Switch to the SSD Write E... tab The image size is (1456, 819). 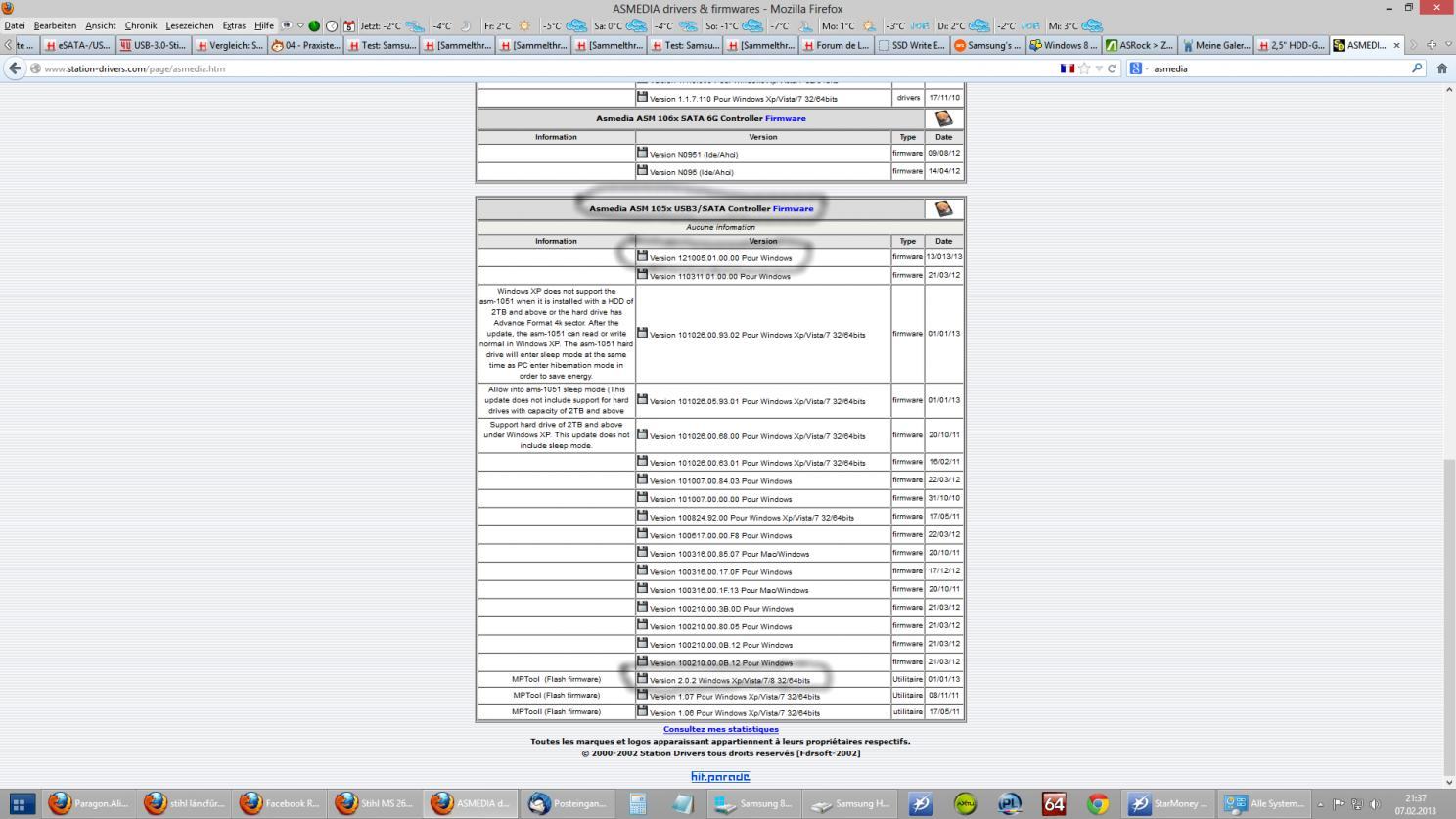pos(911,45)
